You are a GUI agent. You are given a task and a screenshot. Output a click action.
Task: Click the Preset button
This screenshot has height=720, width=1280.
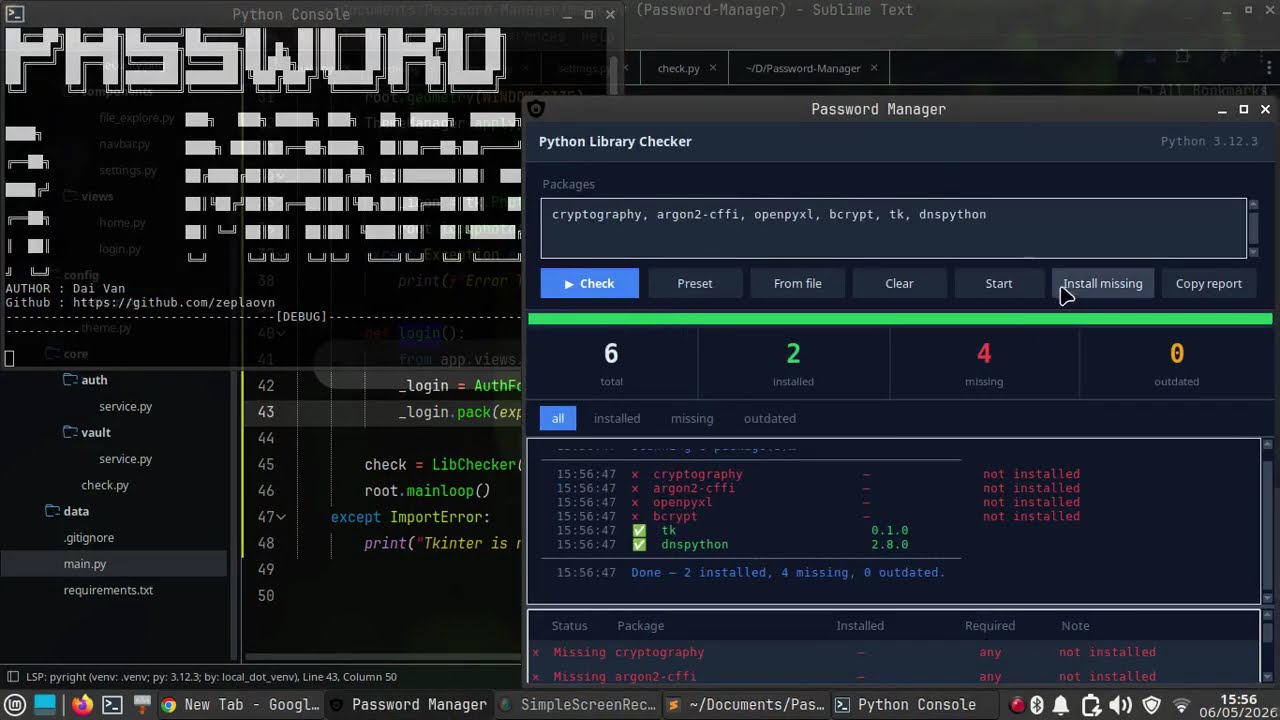[695, 283]
